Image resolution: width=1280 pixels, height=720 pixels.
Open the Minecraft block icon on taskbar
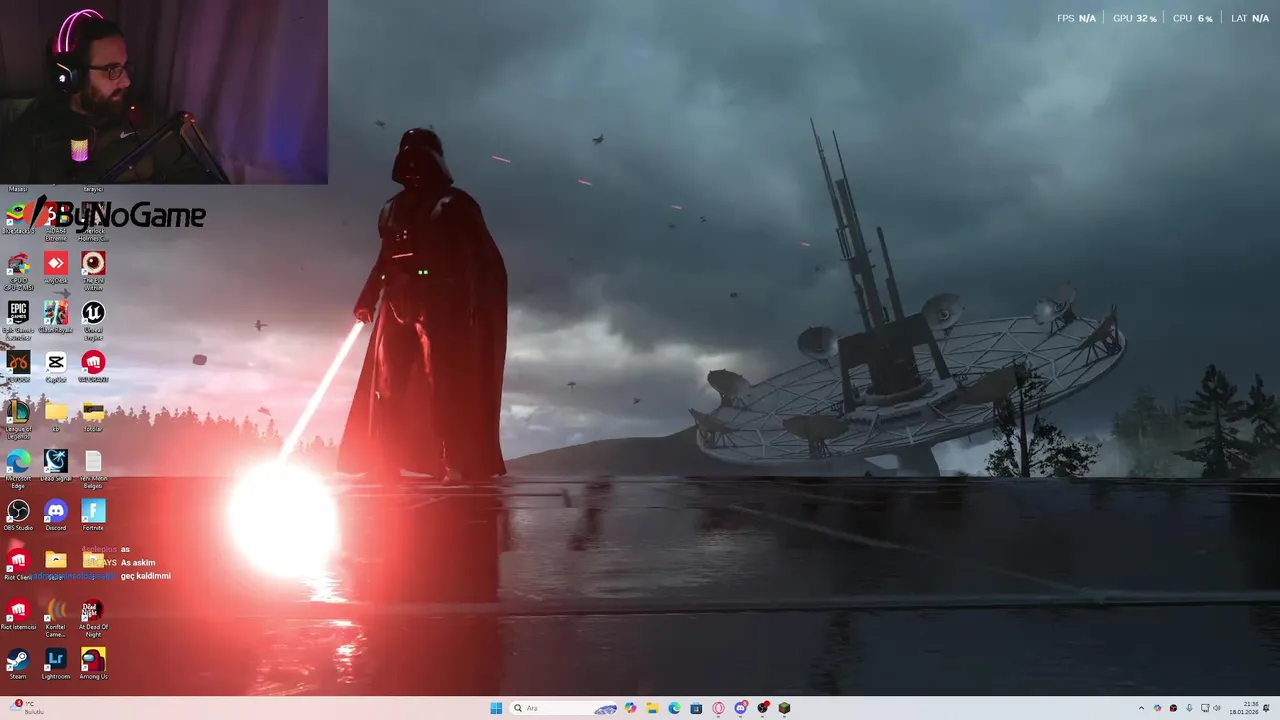pos(784,708)
